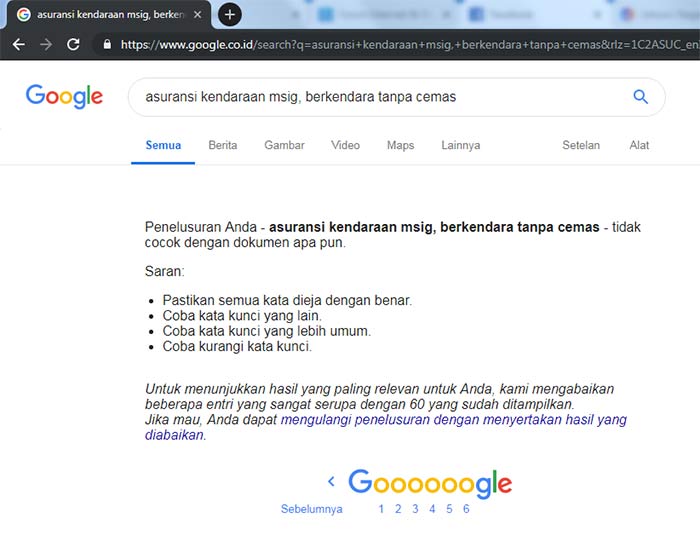
Task: Click the magnifying glass search icon
Action: [x=641, y=96]
